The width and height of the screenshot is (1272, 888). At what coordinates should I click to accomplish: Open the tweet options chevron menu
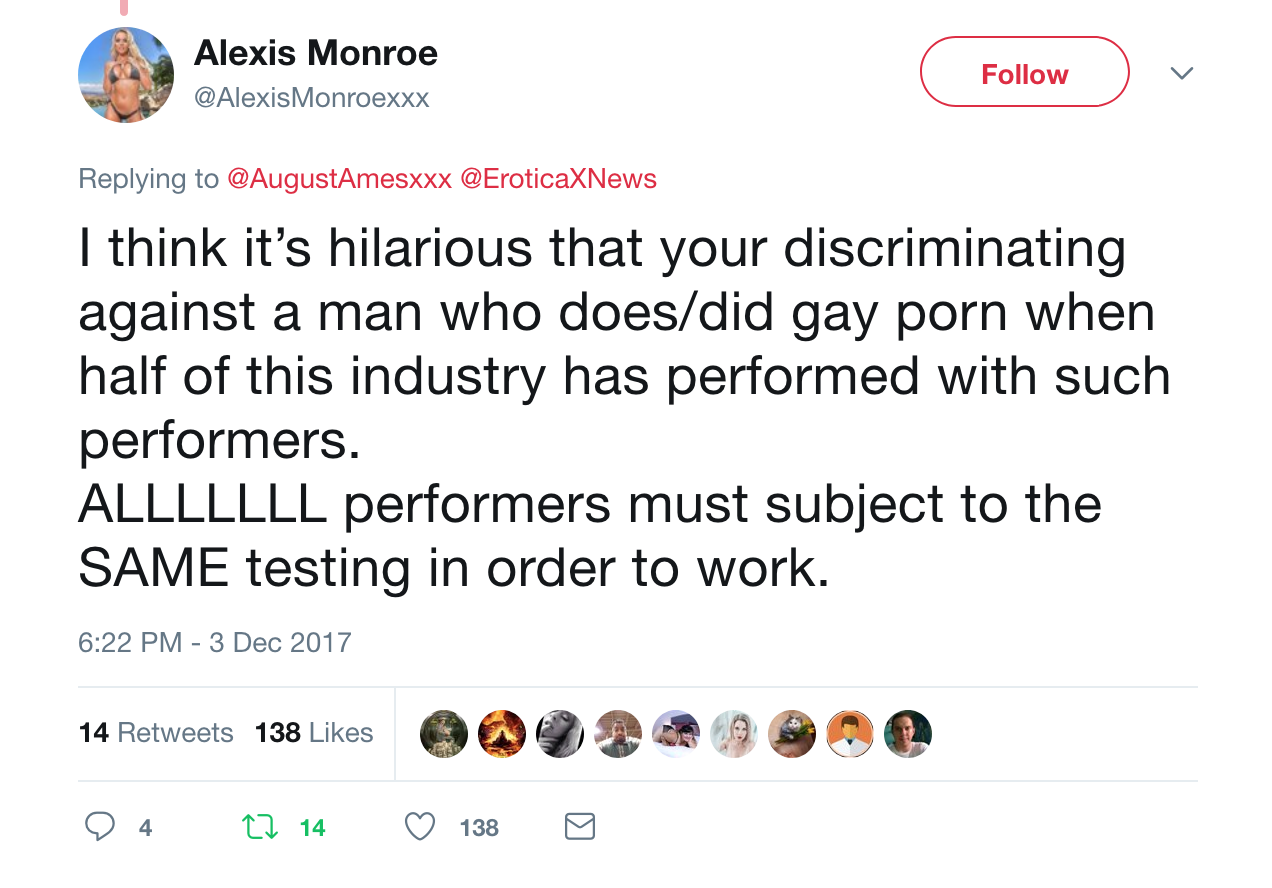(x=1182, y=73)
